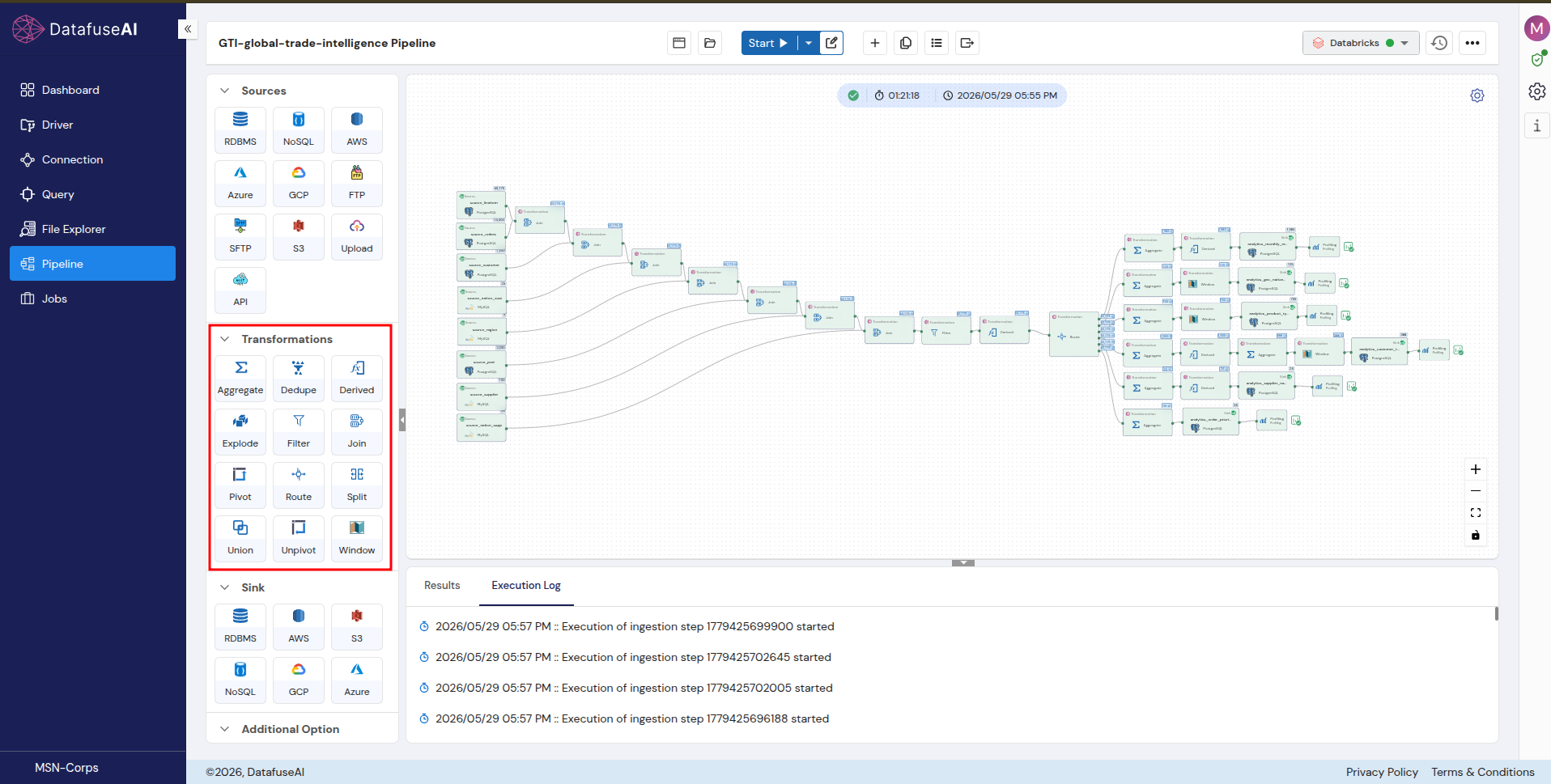The image size is (1551, 784).
Task: Switch to the Execution Log tab
Action: tap(526, 585)
